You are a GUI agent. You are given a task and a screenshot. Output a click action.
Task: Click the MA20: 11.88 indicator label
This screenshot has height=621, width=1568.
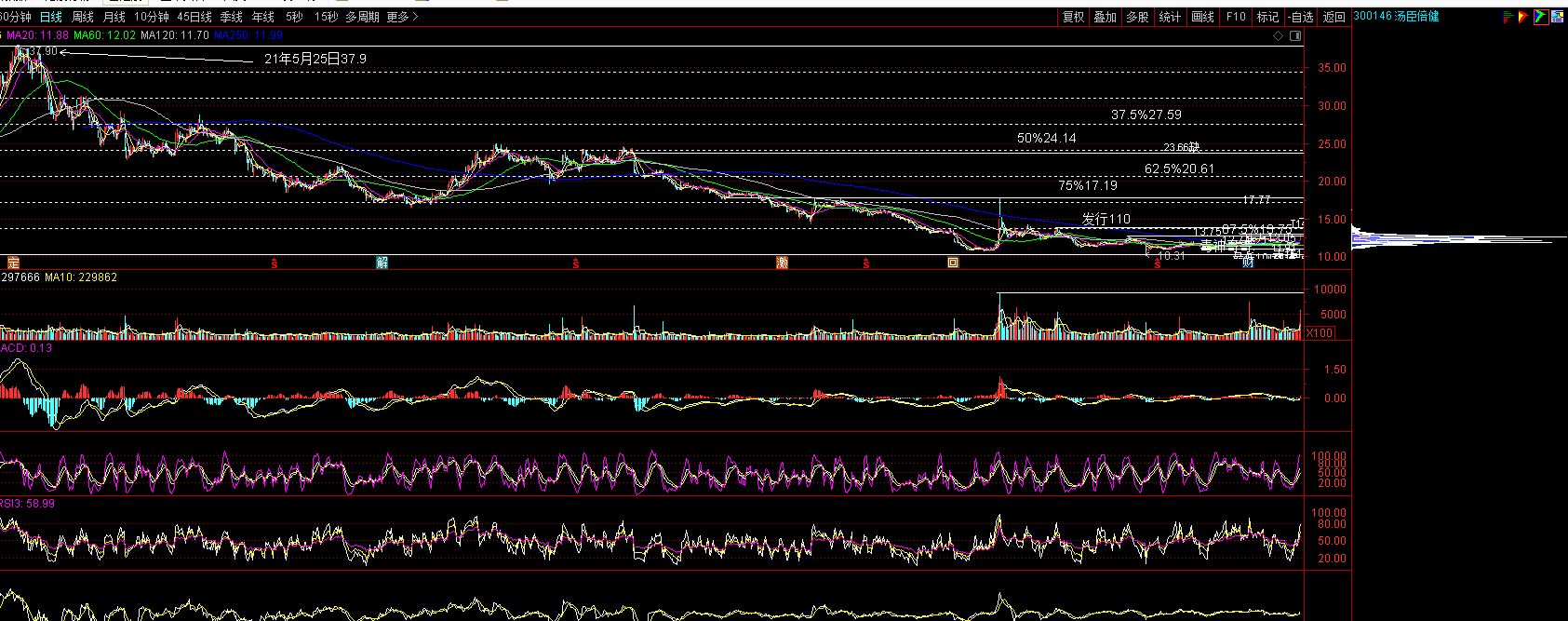[x=37, y=35]
